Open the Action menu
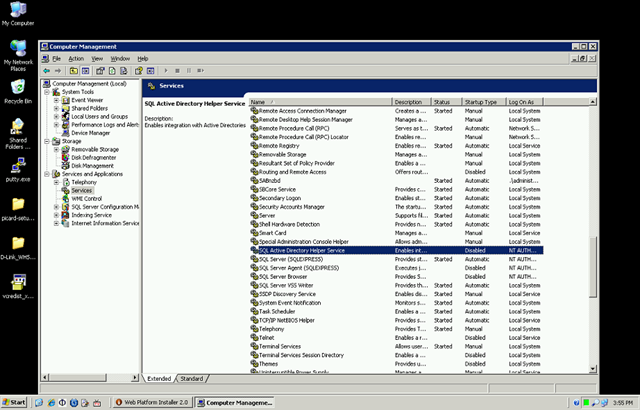The height and width of the screenshot is (410, 640). (76, 59)
